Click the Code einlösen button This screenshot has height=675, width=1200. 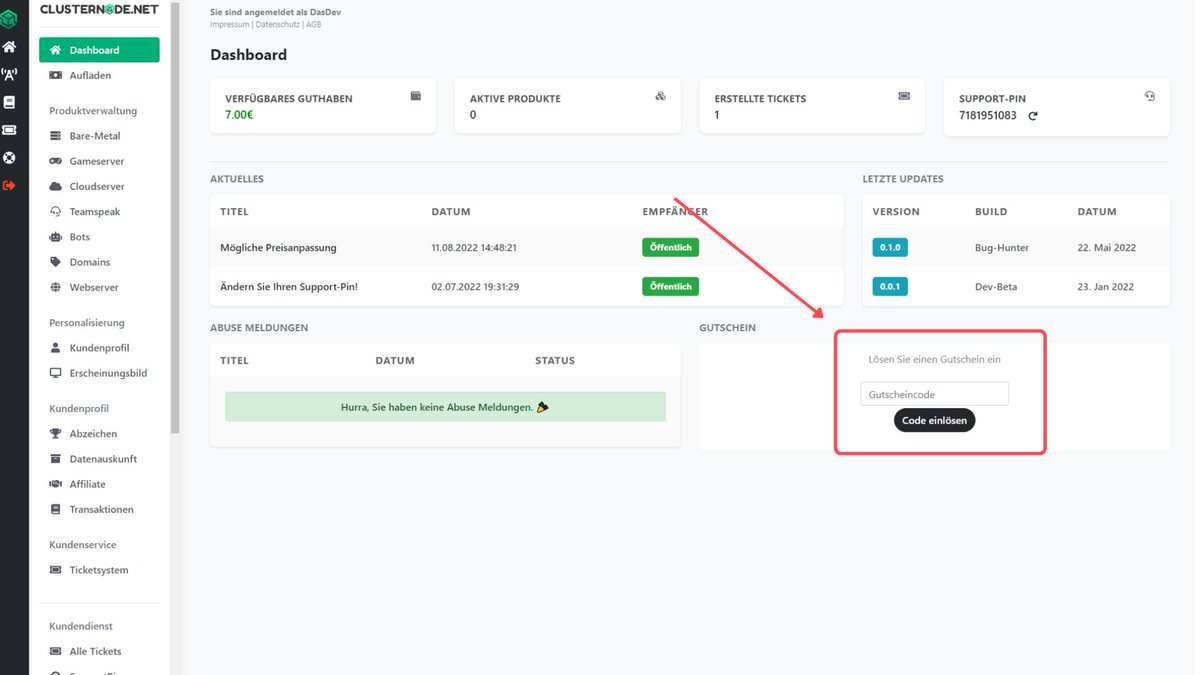pos(934,421)
